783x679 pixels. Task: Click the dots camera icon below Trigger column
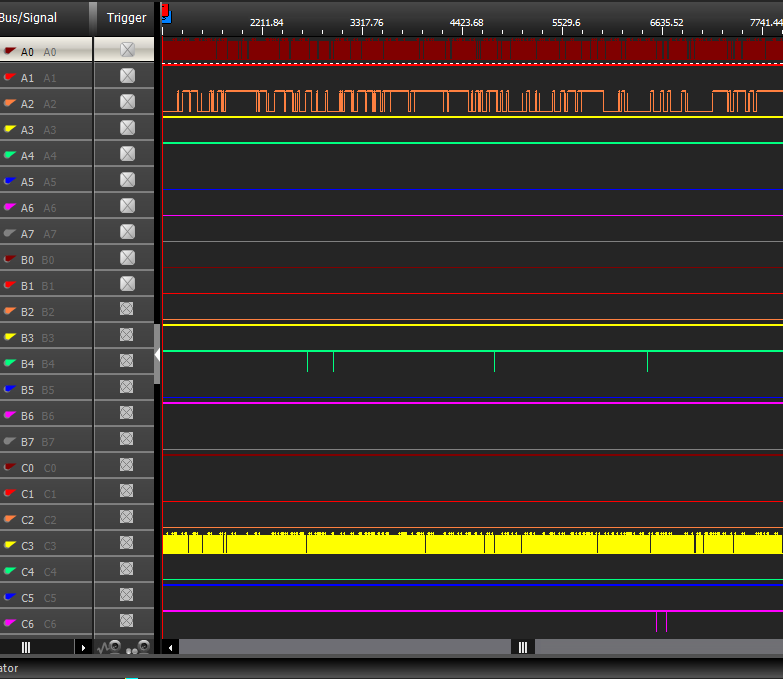138,648
